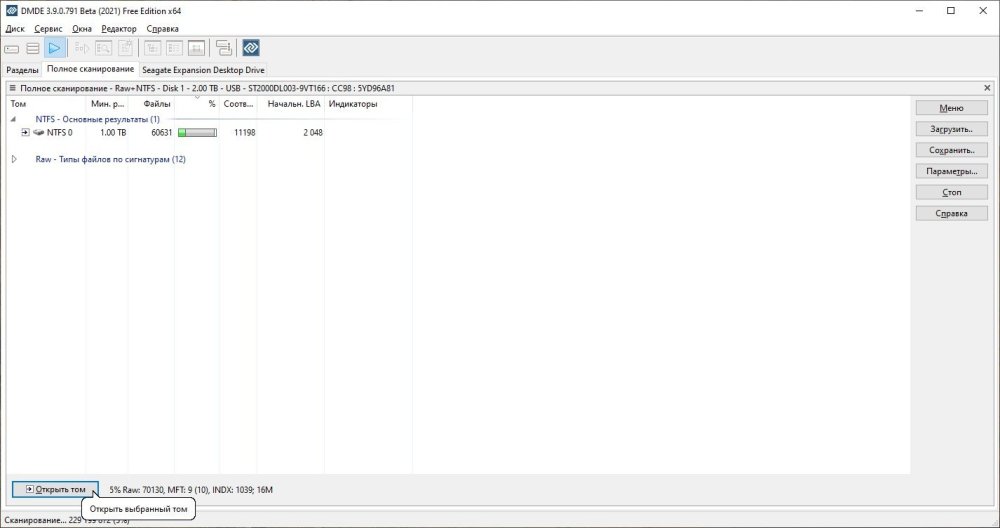Click the magnifier search toolbar icon
This screenshot has width=1000, height=528.
click(x=103, y=48)
